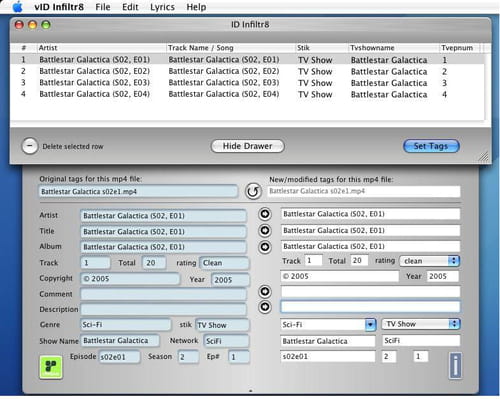Click the minus delete row icon
500x399 pixels.
[x=30, y=146]
